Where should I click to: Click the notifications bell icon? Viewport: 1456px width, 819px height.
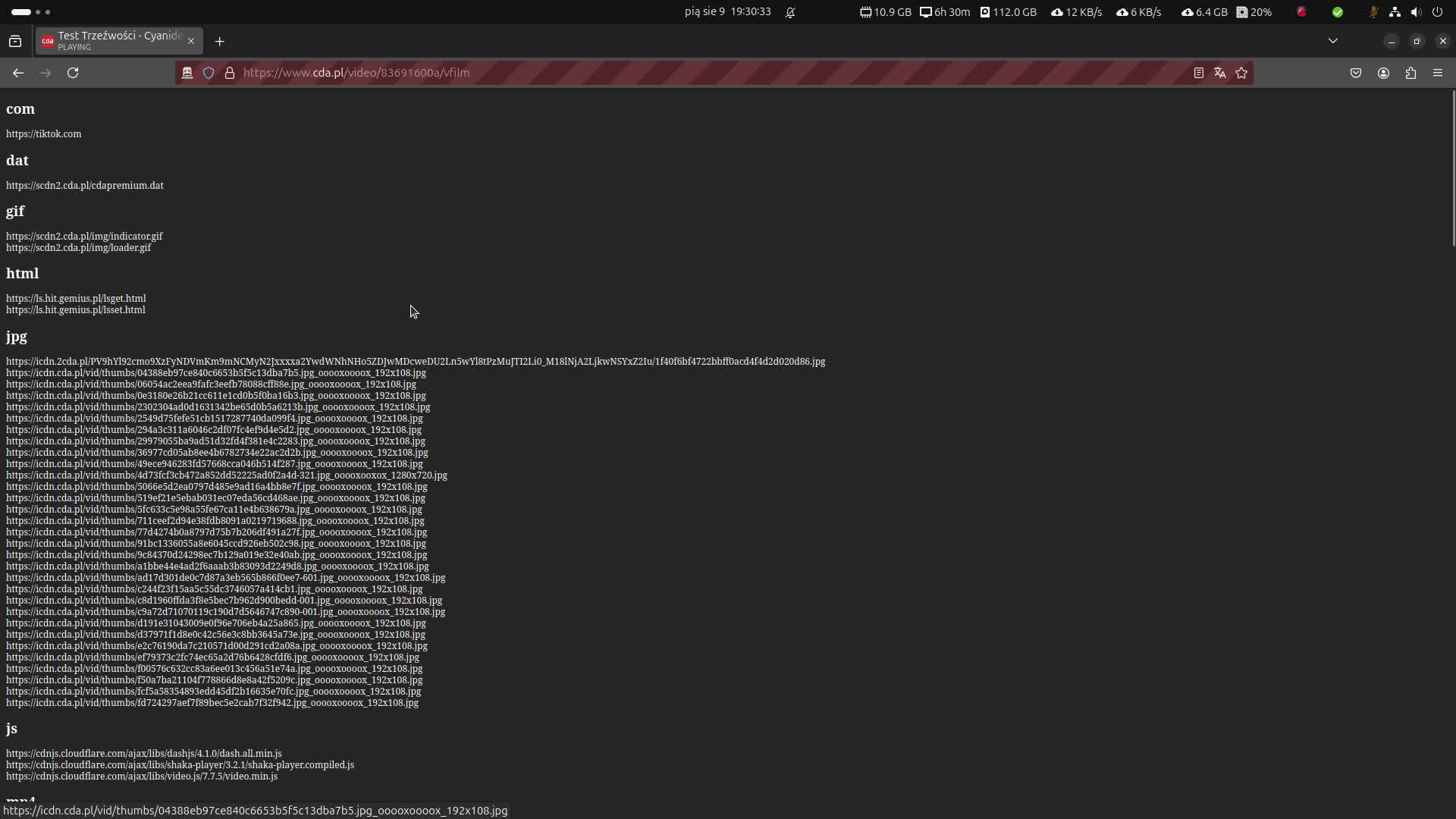tap(790, 12)
